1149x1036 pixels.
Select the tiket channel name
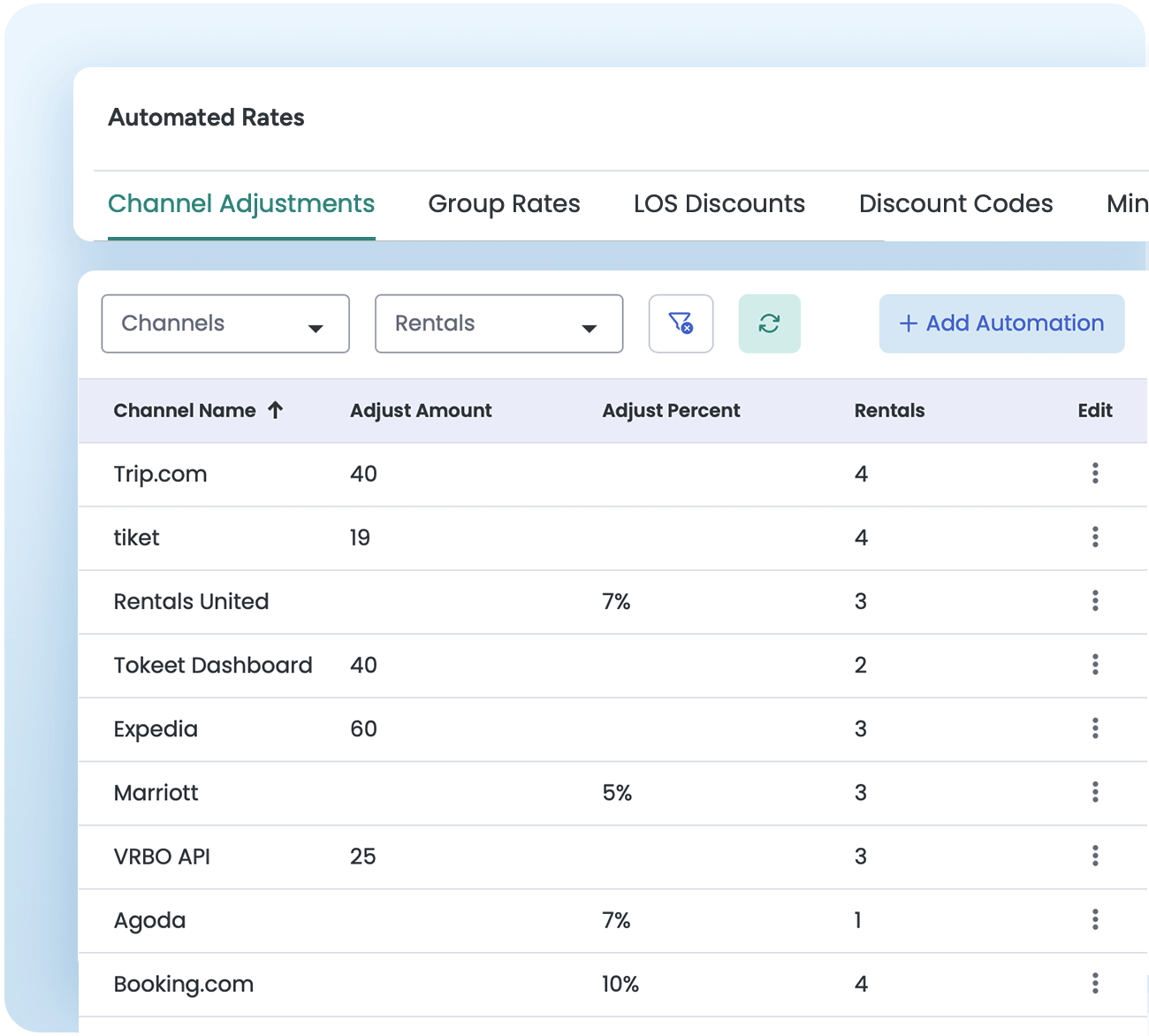(136, 537)
